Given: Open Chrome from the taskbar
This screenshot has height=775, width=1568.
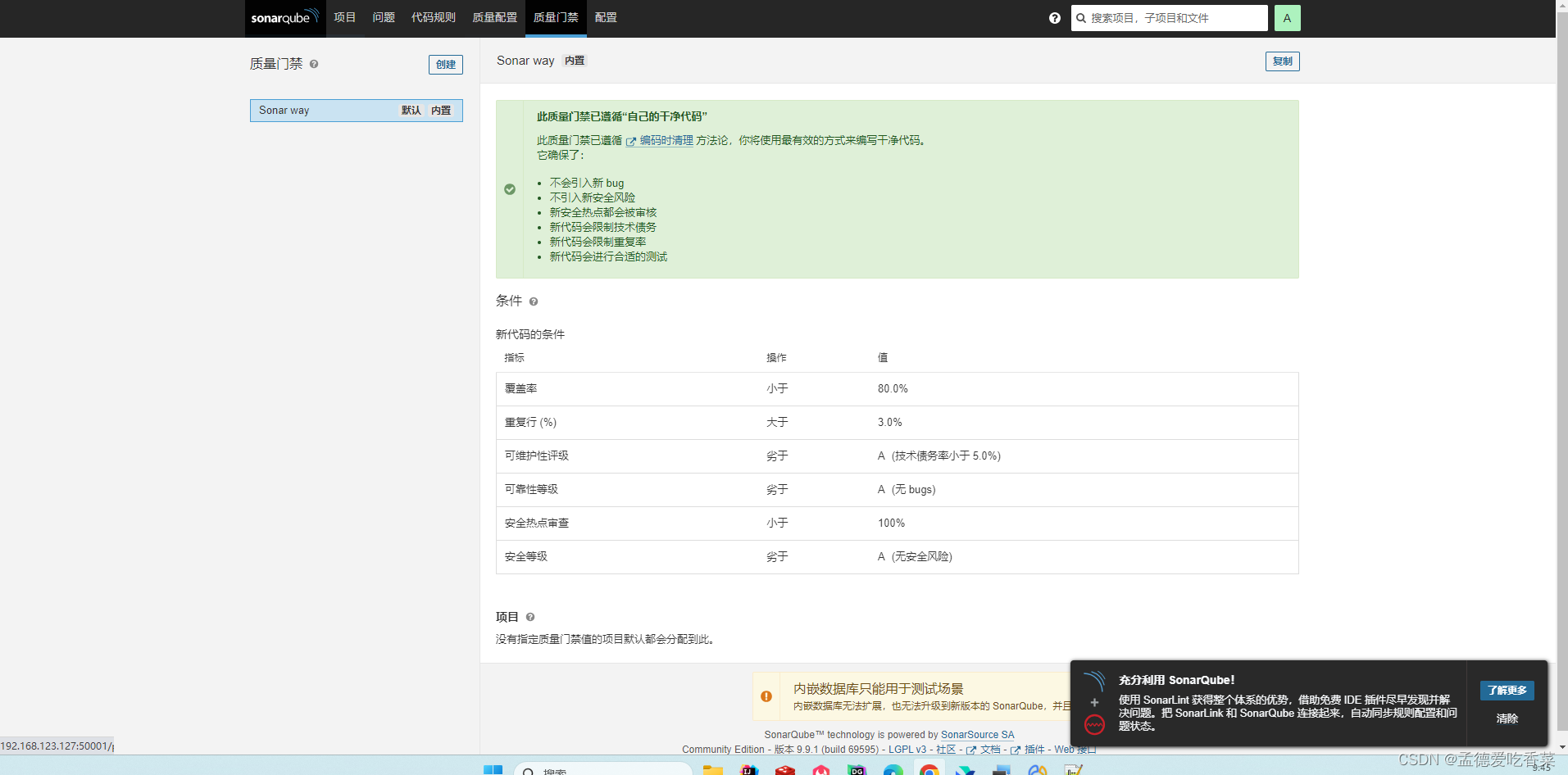Looking at the screenshot, I should pyautogui.click(x=929, y=770).
